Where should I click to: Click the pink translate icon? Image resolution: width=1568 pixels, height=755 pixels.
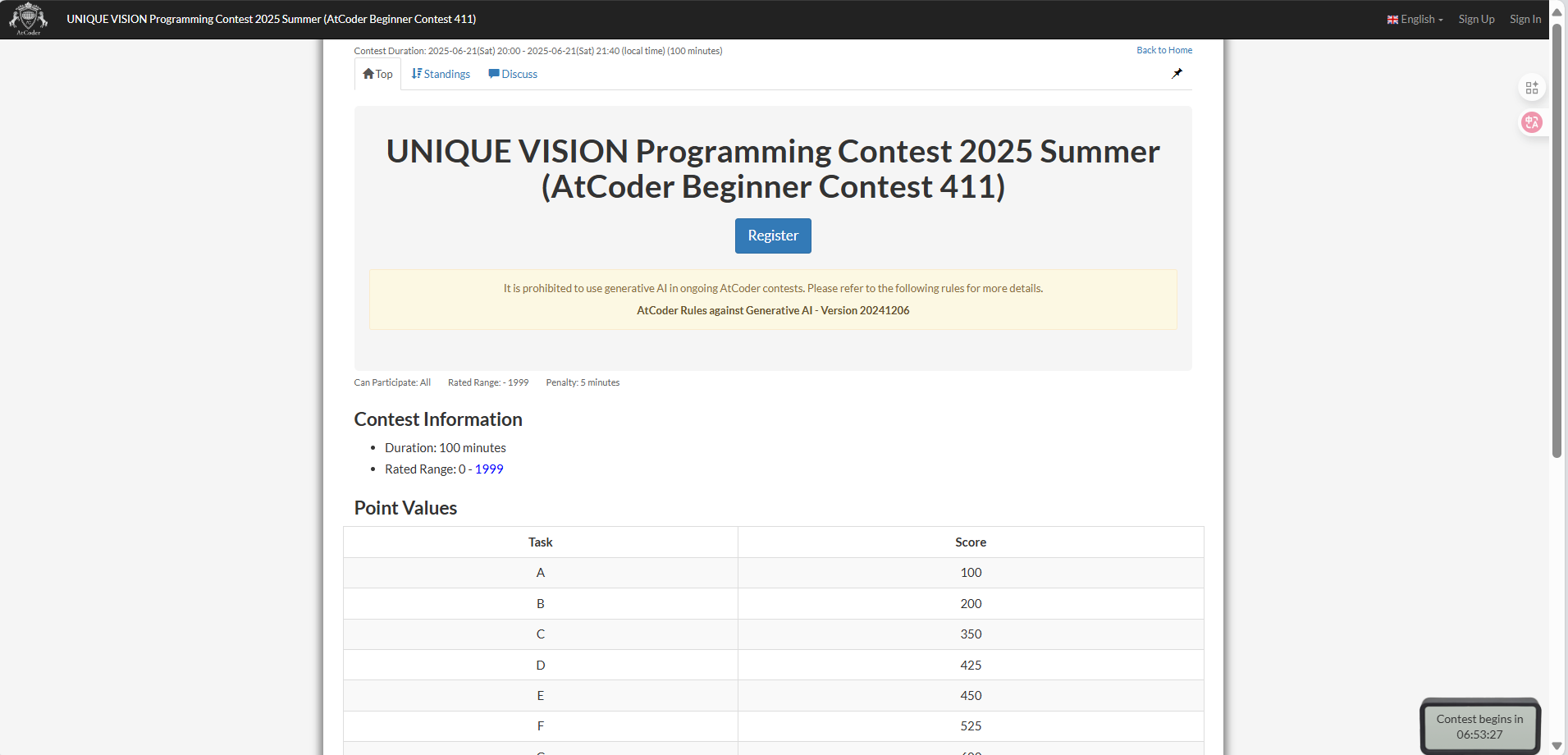[1532, 123]
